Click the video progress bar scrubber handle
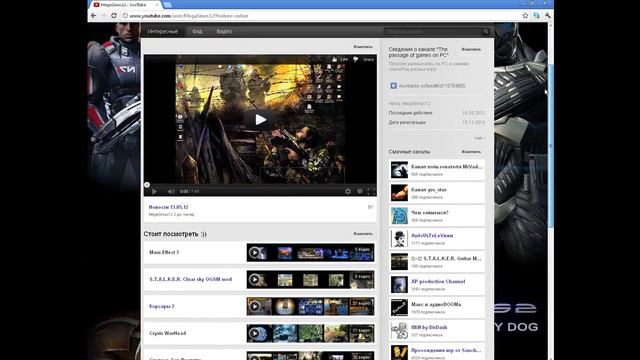This screenshot has height=360, width=640. coord(147,185)
